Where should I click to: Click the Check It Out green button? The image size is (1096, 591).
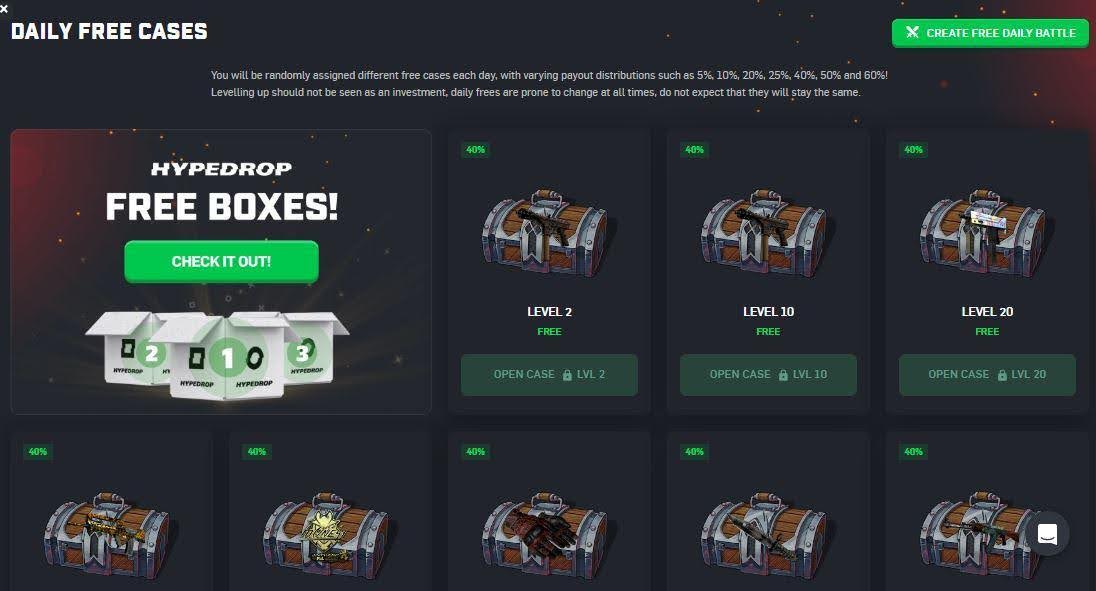point(221,261)
